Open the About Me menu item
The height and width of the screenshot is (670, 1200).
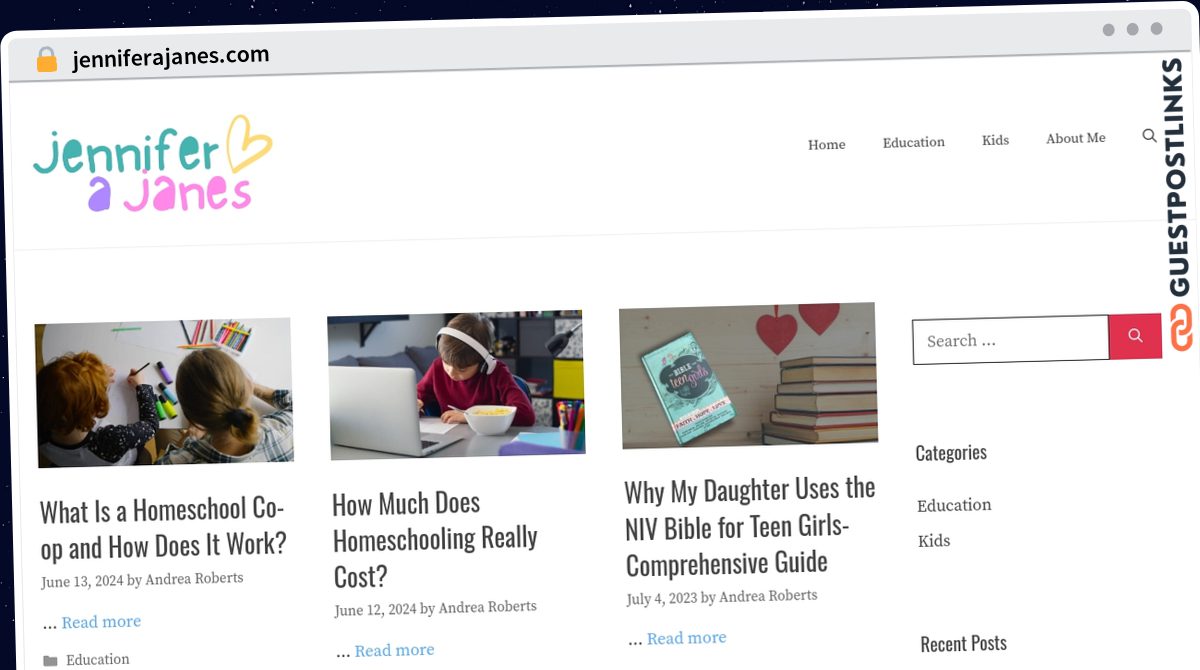click(x=1076, y=138)
